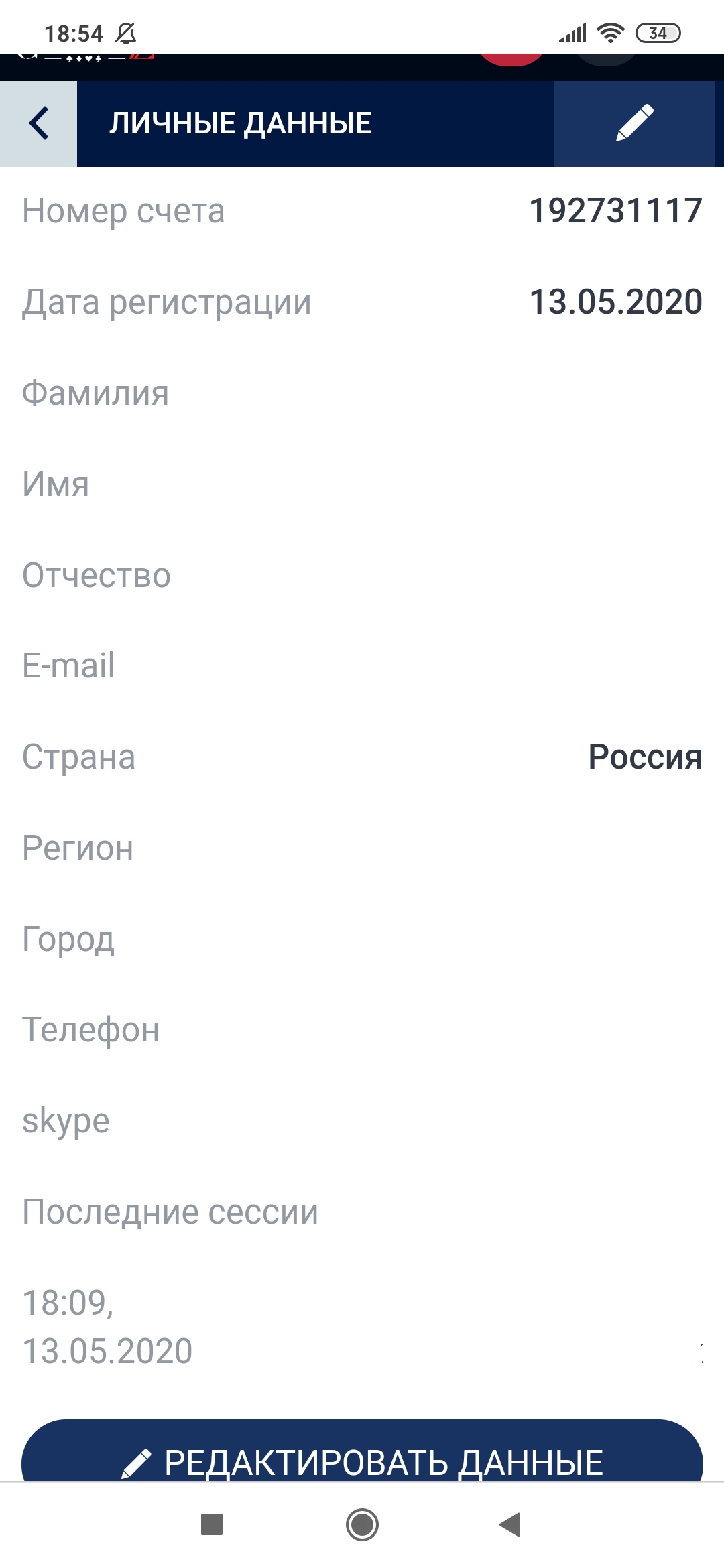Tap the РЕДАКТИРОВАТЬ ДАННЫЕ button
The width and height of the screenshot is (724, 1568).
(x=362, y=1450)
